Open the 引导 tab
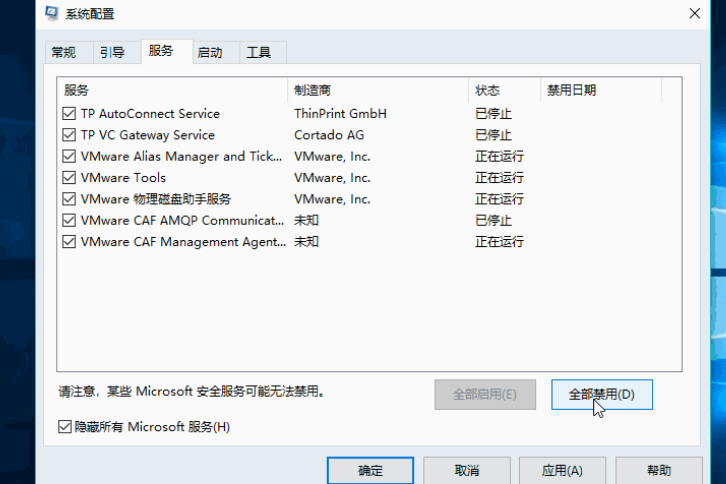 (111, 52)
